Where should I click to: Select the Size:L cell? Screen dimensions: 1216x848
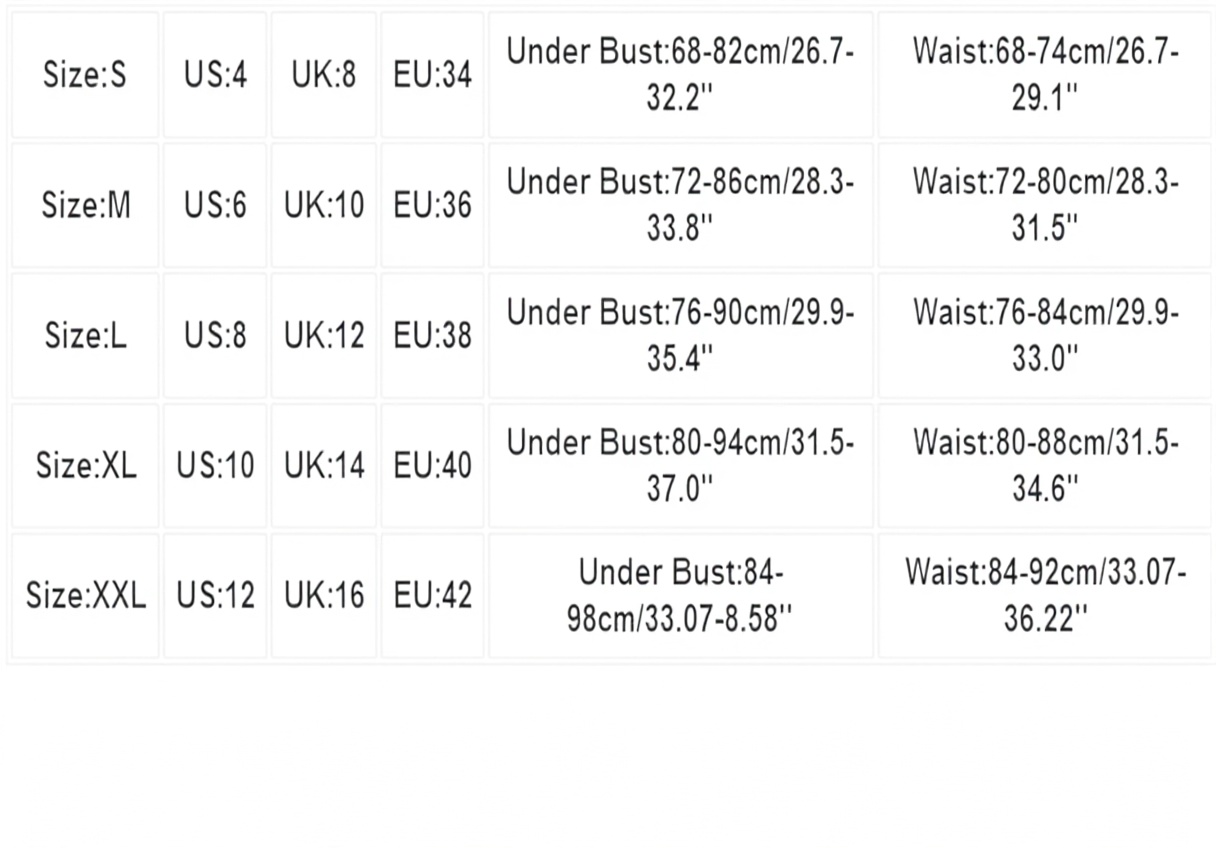click(x=85, y=335)
